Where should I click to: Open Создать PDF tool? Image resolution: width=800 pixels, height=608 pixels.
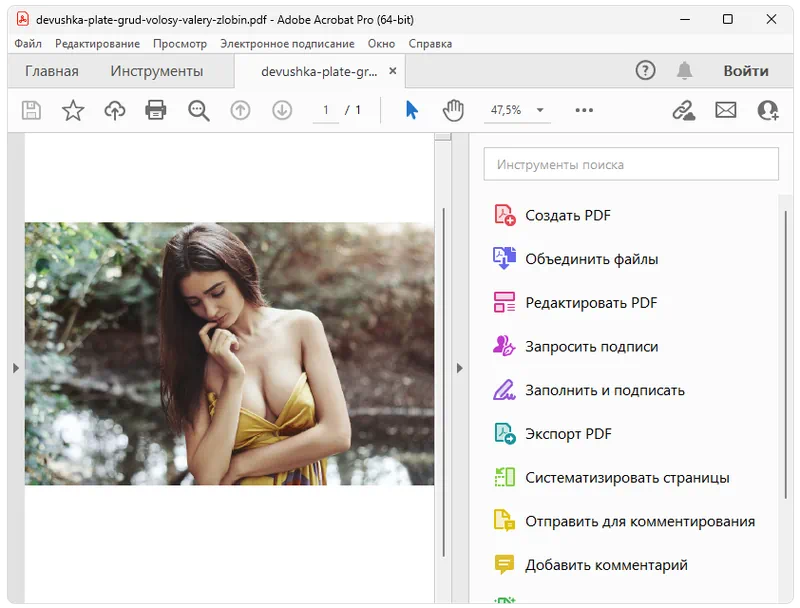(x=568, y=215)
